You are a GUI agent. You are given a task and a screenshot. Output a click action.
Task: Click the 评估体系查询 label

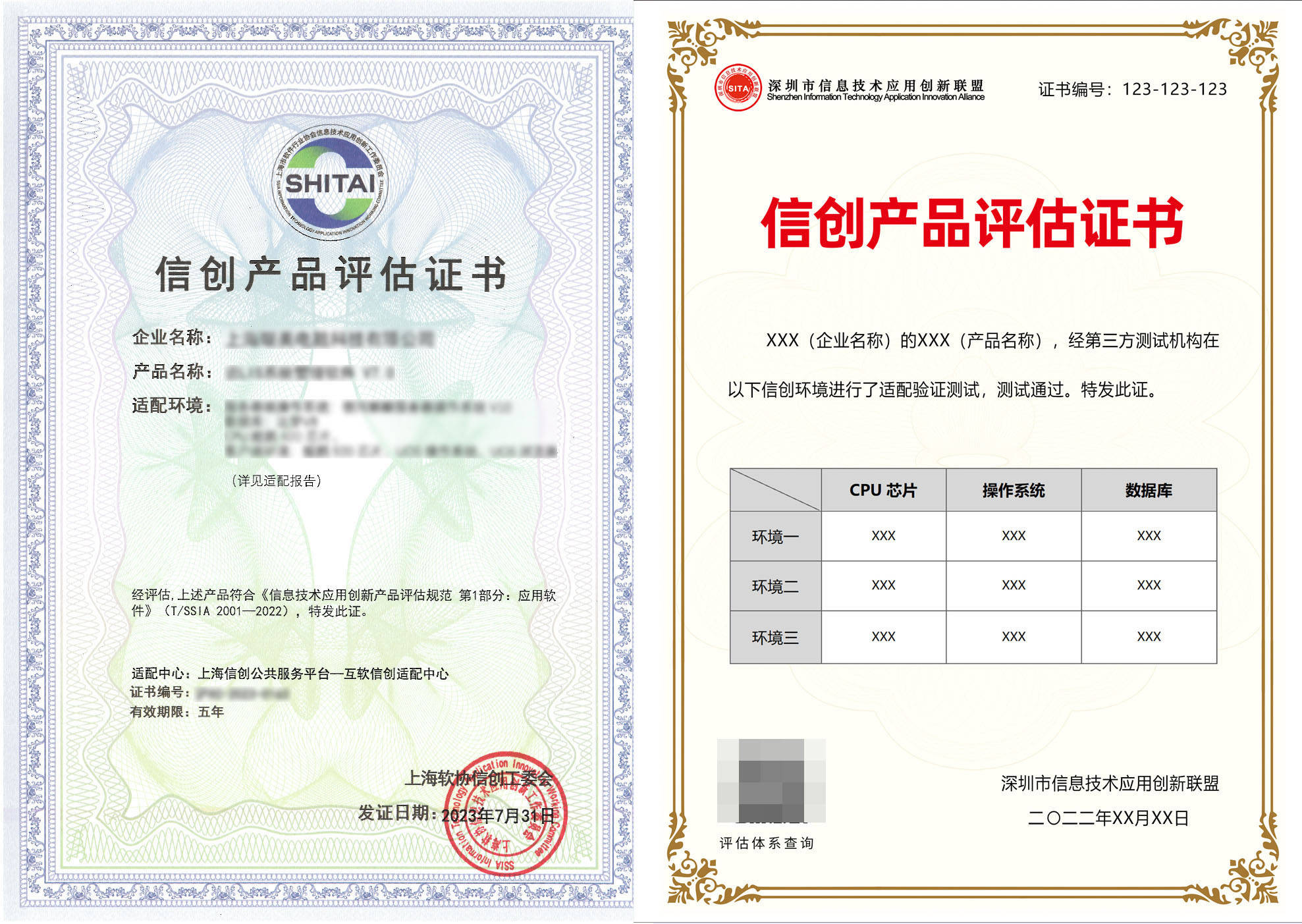point(767,843)
